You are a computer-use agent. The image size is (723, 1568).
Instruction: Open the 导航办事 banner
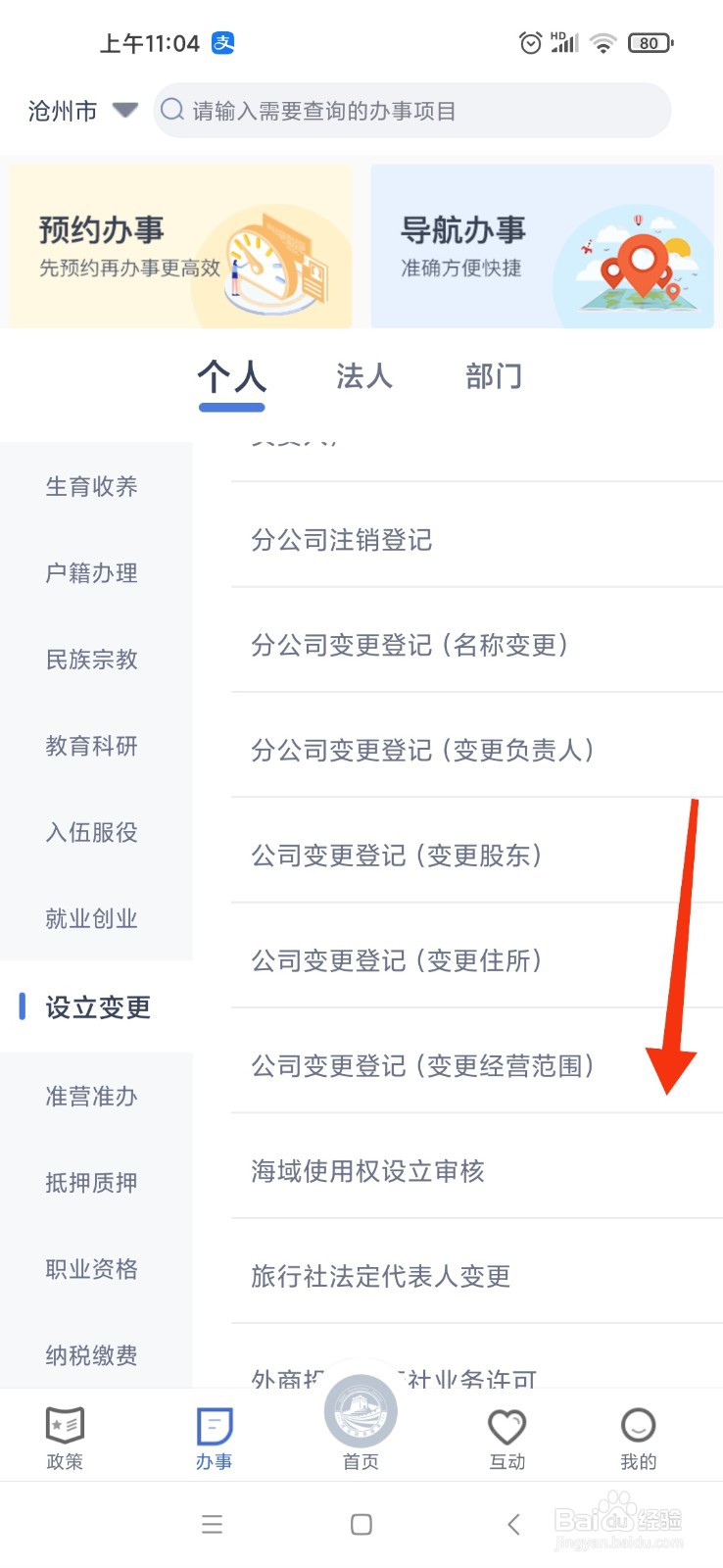click(x=542, y=246)
